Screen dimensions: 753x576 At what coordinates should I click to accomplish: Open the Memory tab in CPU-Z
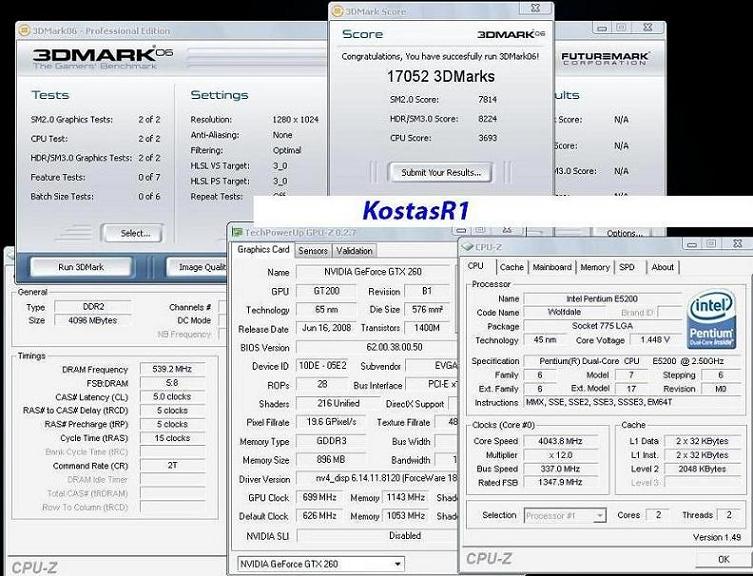(595, 267)
